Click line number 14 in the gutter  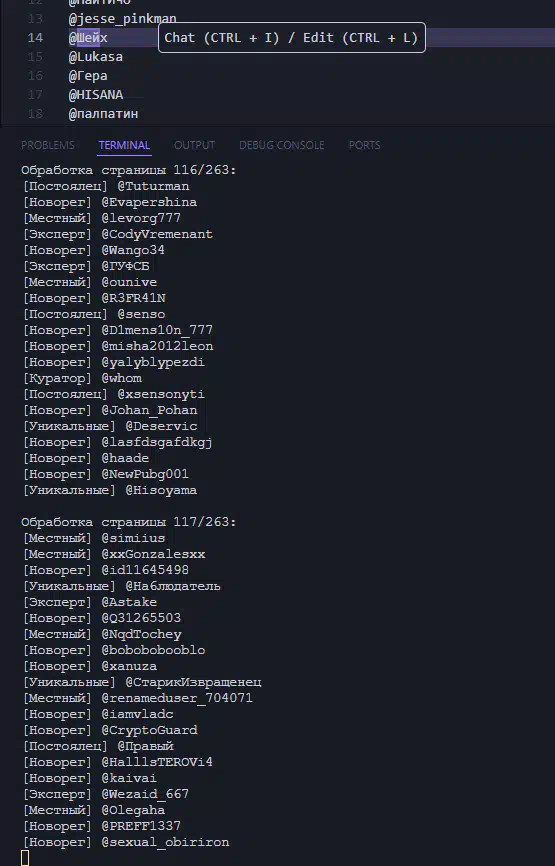pyautogui.click(x=35, y=38)
